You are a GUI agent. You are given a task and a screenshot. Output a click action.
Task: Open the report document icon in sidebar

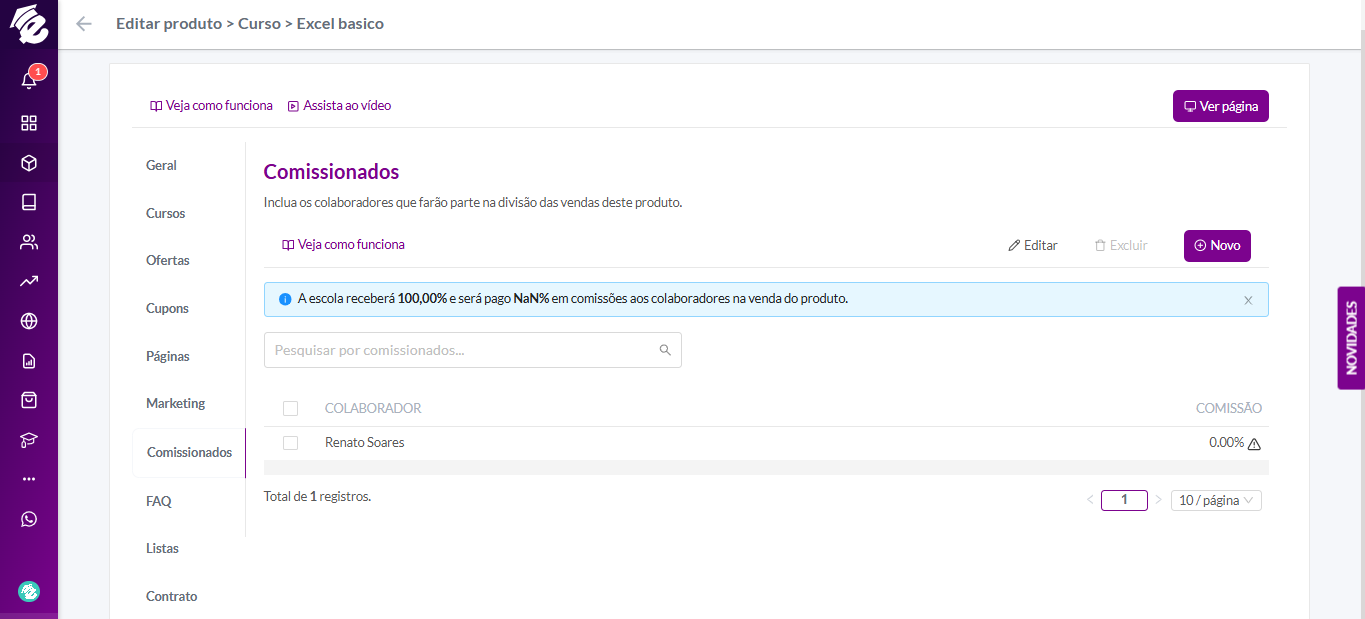coord(29,361)
